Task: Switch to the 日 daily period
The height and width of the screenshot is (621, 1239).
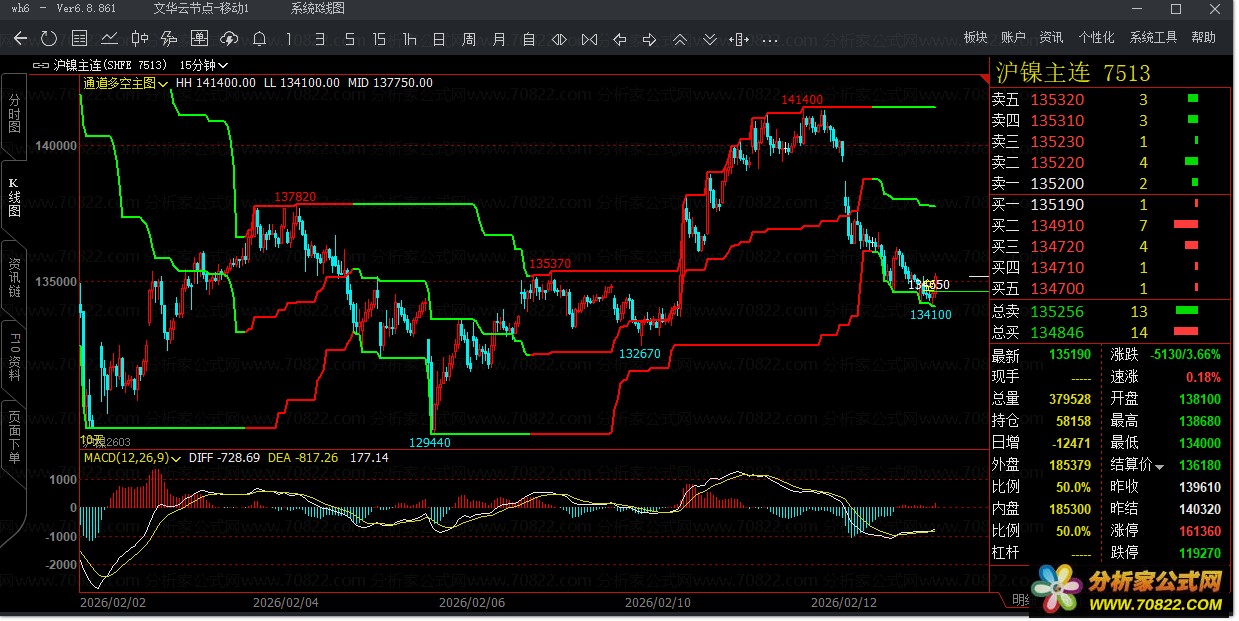Action: tap(439, 39)
